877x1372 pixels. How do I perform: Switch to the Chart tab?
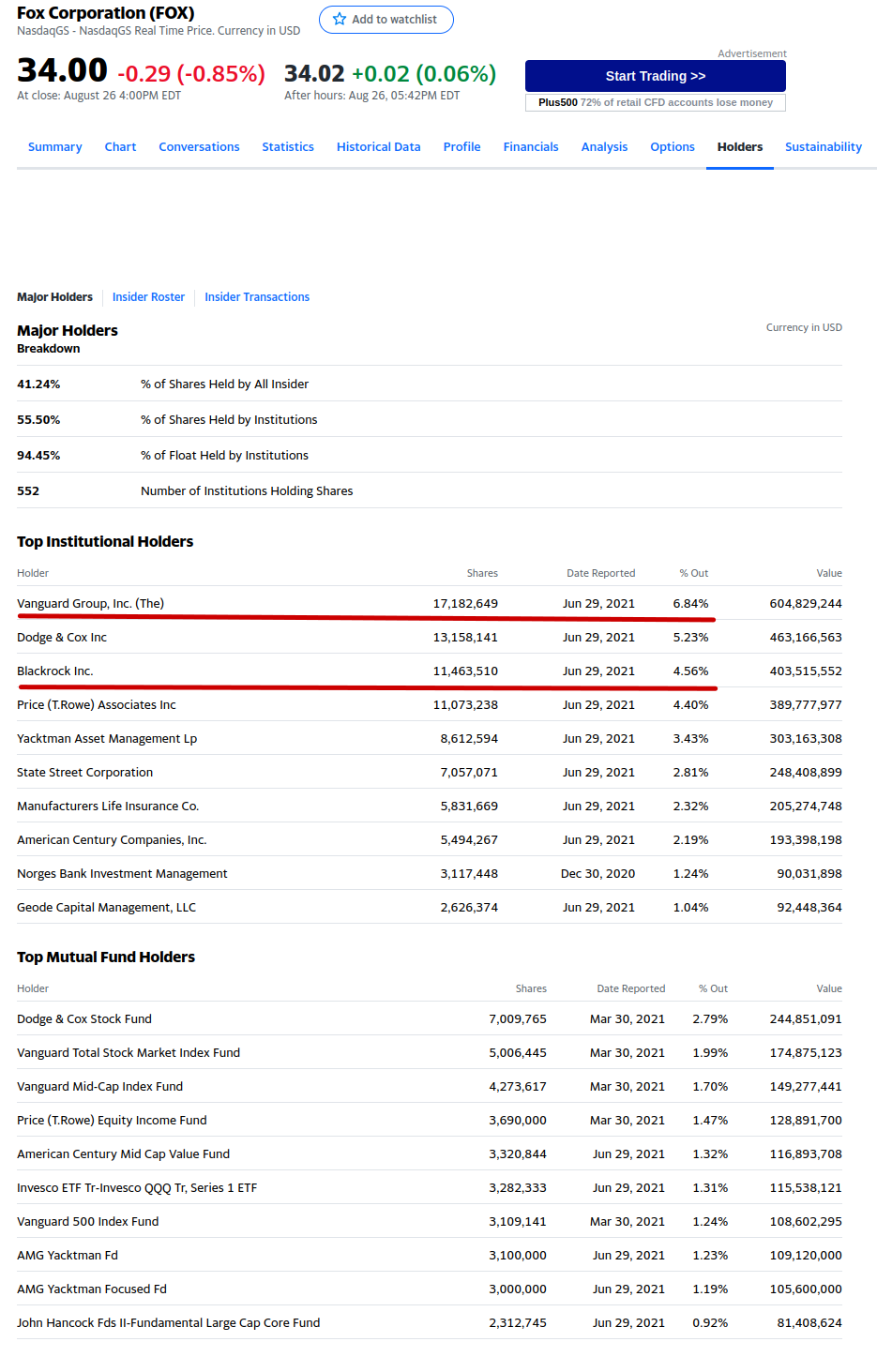[120, 147]
